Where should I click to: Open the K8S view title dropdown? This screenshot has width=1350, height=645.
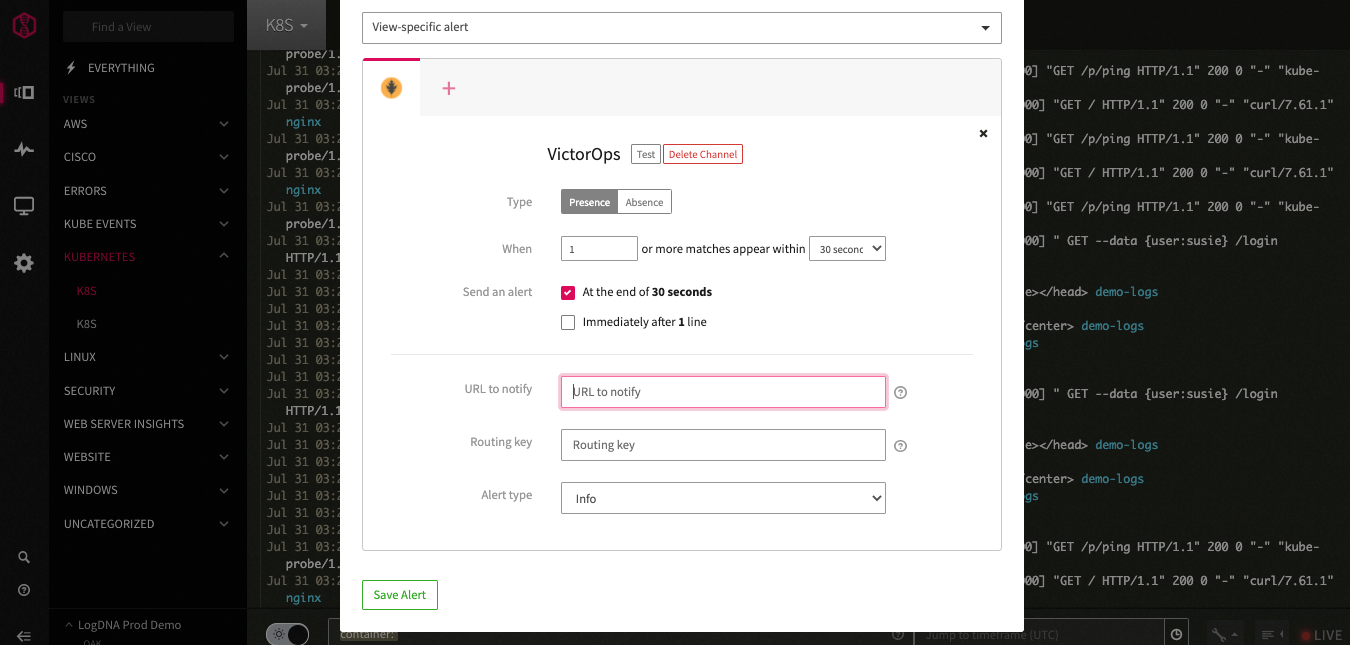(x=287, y=25)
